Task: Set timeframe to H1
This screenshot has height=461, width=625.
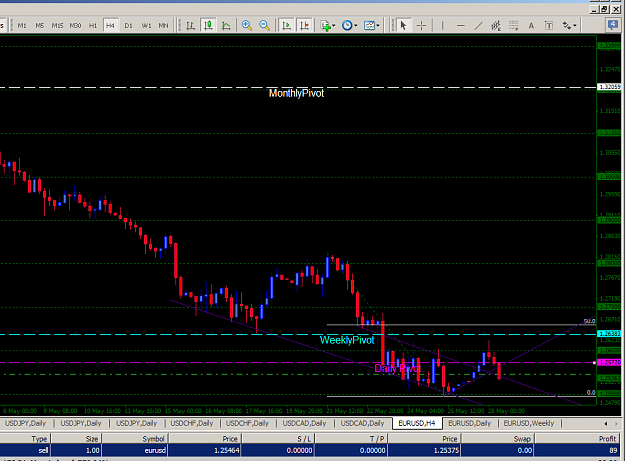Action: pos(93,26)
